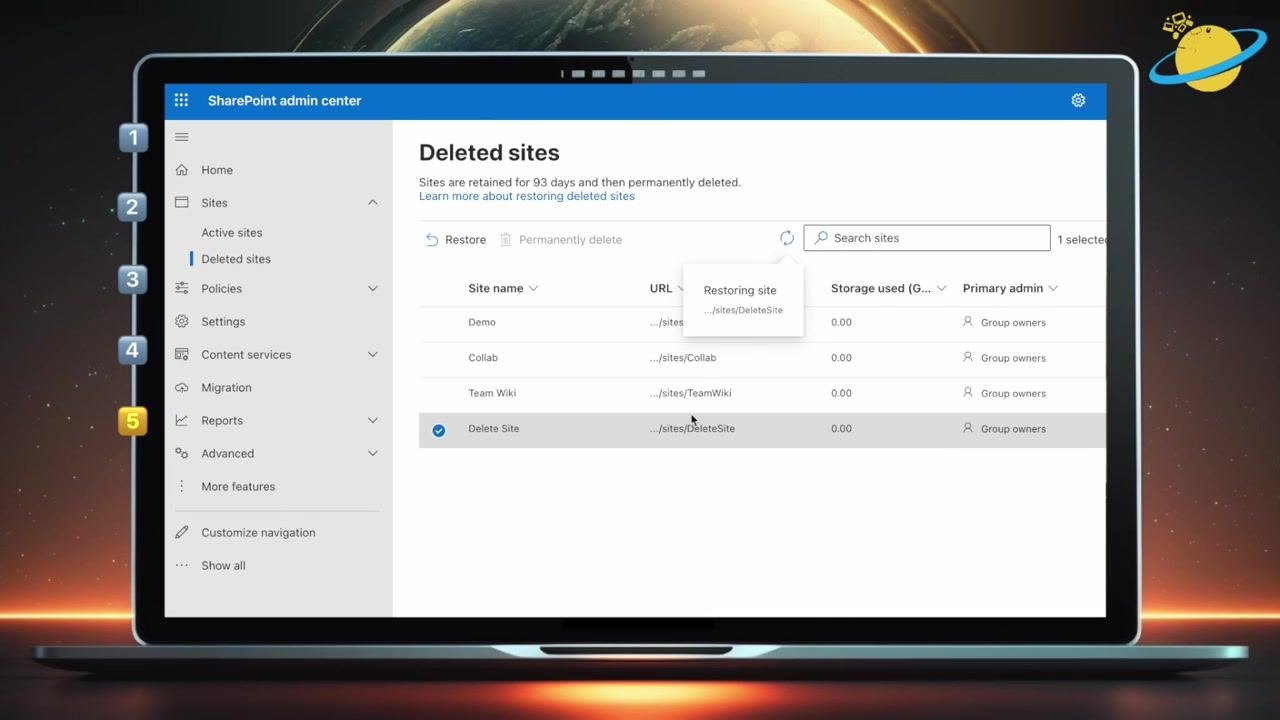
Task: Click the SharePoint admin center title
Action: [x=285, y=101]
